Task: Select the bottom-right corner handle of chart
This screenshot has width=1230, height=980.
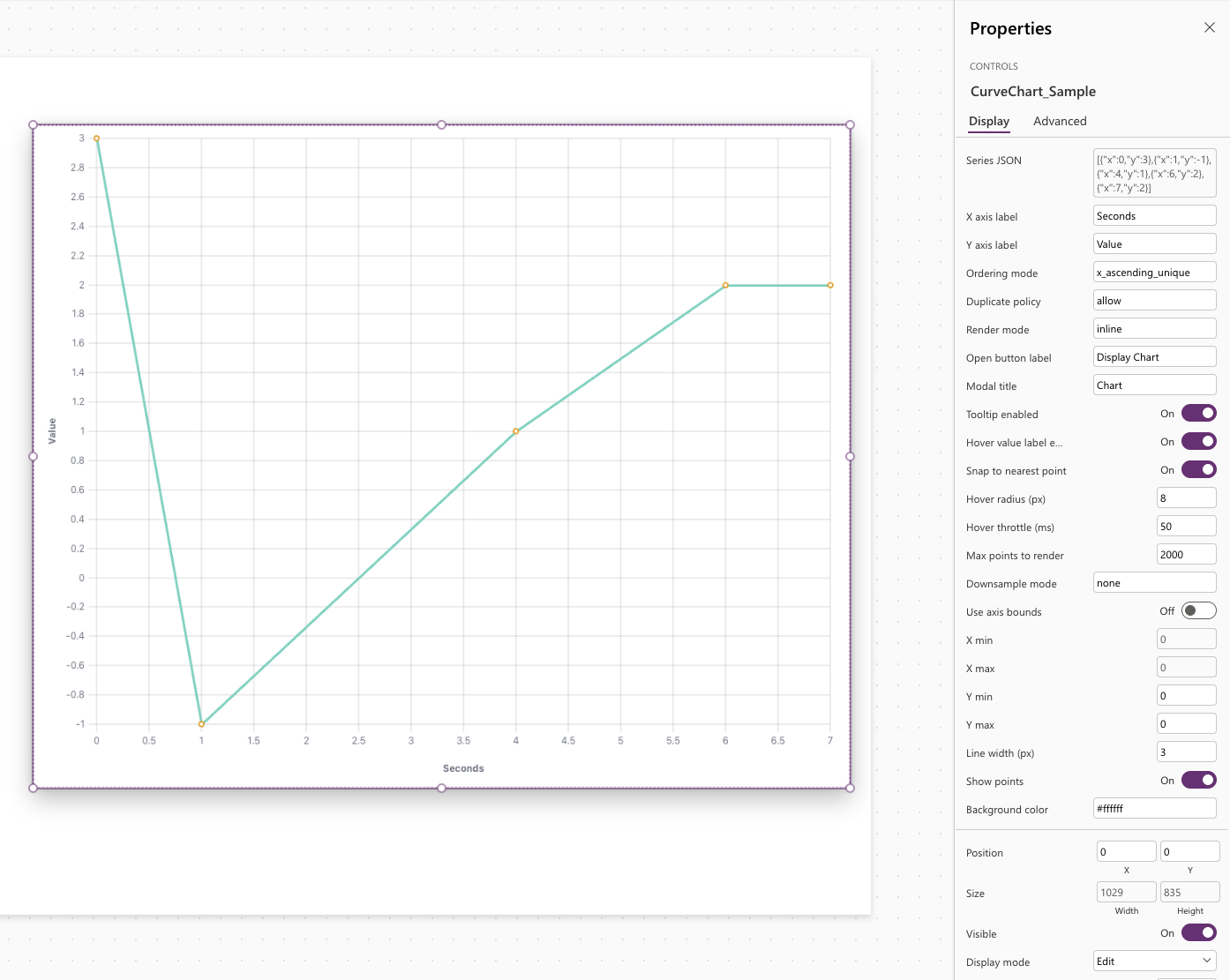Action: click(850, 788)
